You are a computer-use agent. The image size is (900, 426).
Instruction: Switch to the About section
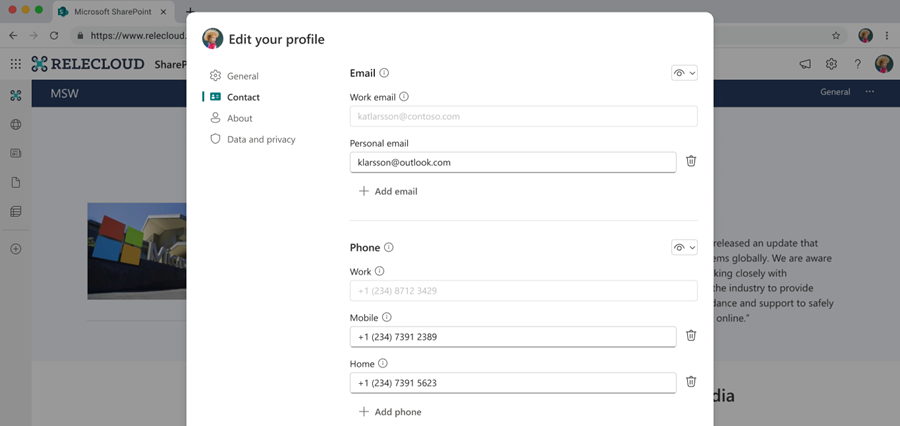(x=239, y=118)
